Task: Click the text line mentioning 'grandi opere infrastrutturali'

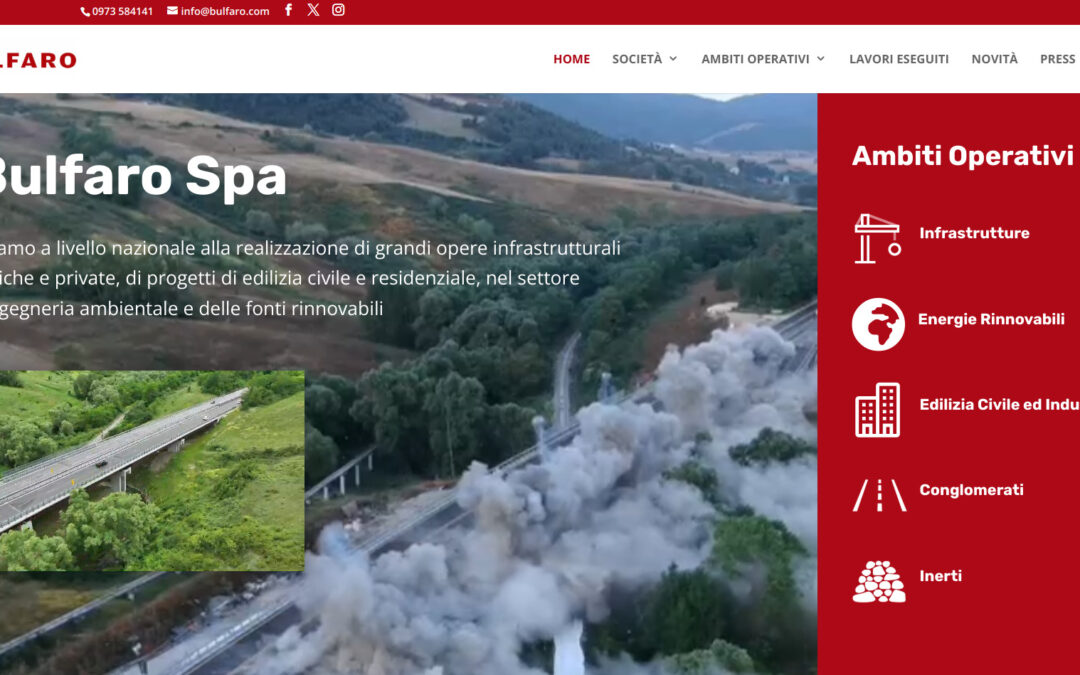Action: [310, 248]
